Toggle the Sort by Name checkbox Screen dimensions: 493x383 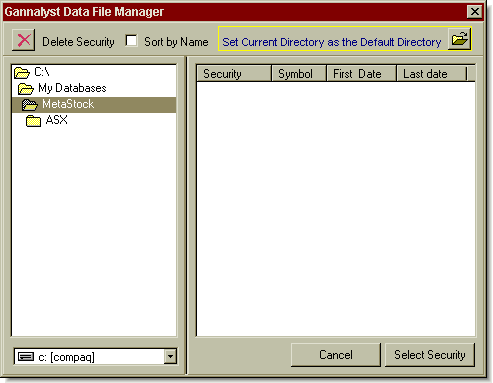tap(131, 41)
